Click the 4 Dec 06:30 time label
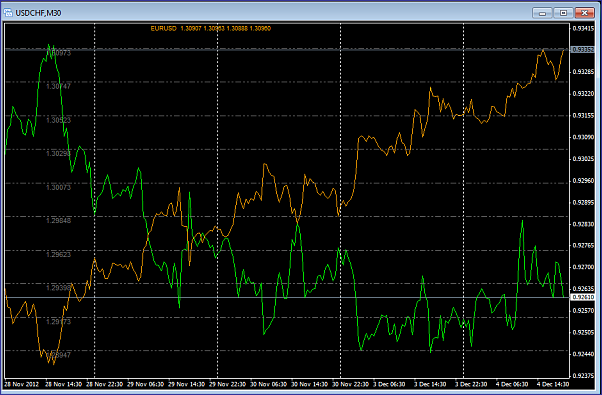 tap(512, 384)
